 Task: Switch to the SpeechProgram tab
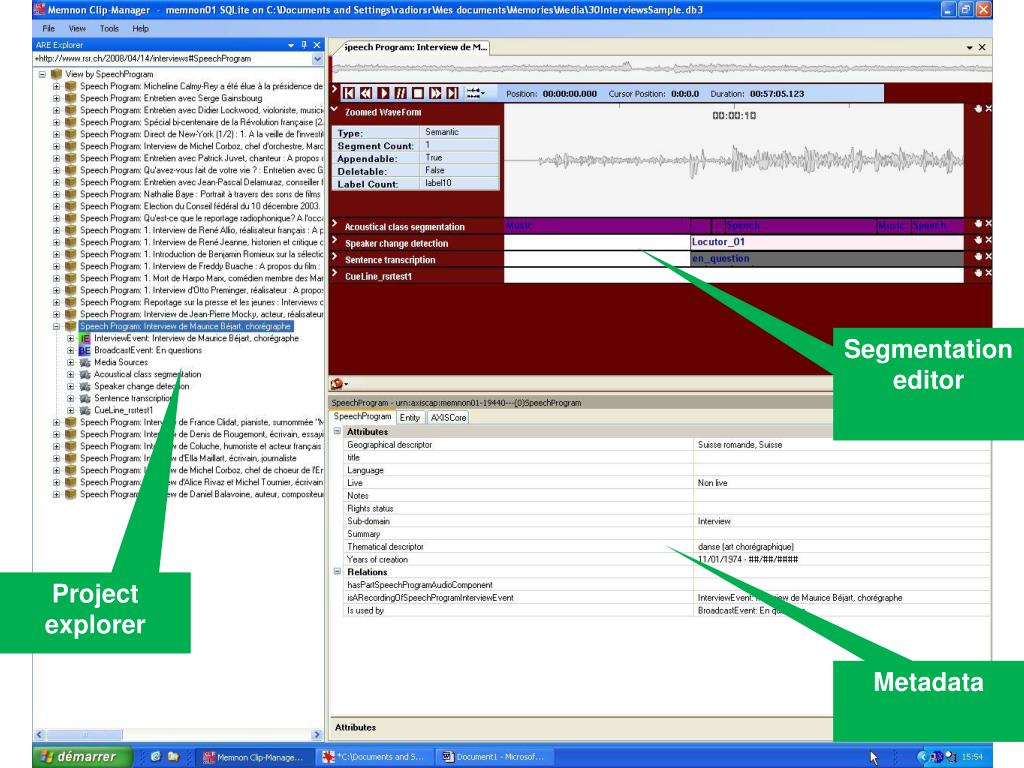click(x=362, y=417)
